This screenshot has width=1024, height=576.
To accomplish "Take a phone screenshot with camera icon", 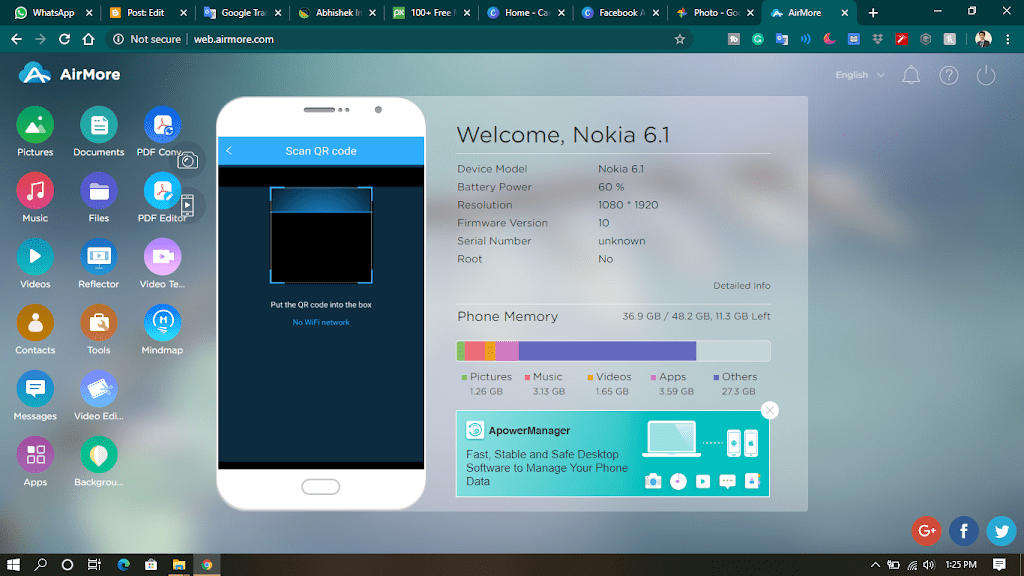I will pos(187,160).
